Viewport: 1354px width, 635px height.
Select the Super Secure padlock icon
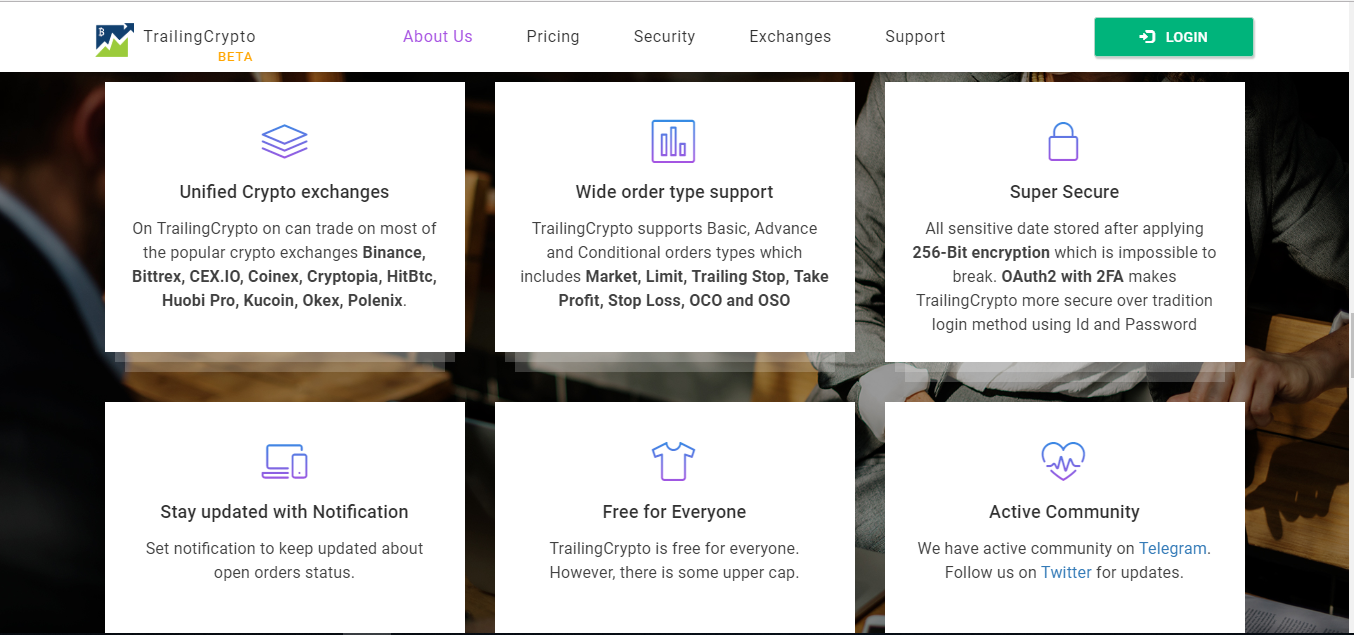click(x=1064, y=140)
